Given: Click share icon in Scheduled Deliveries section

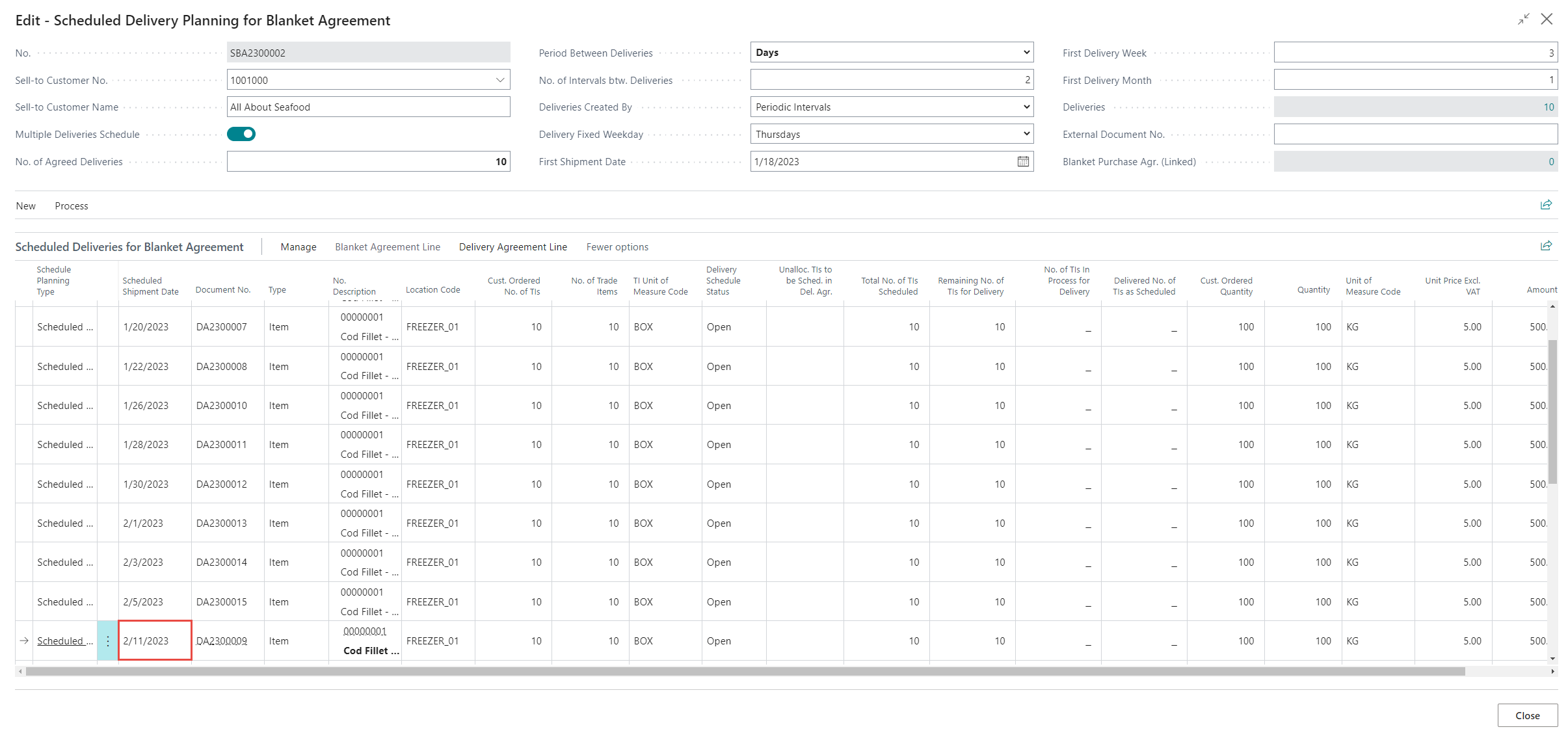Looking at the screenshot, I should click(1546, 246).
